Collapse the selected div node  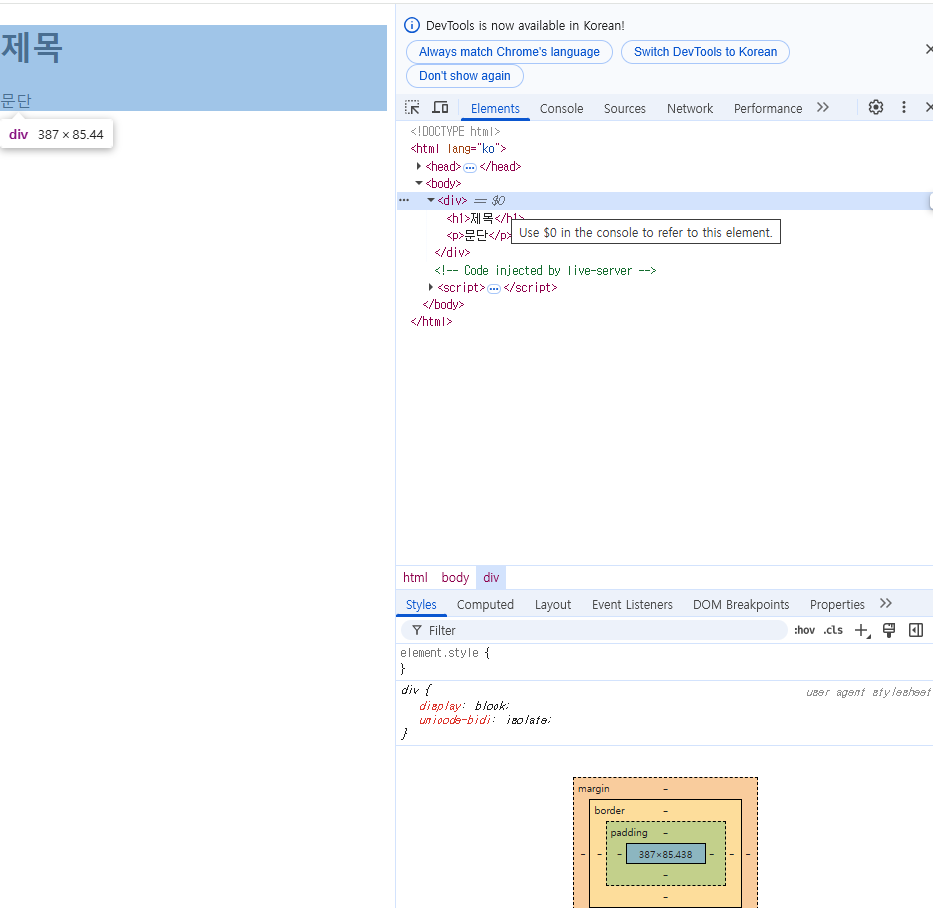pyautogui.click(x=431, y=201)
